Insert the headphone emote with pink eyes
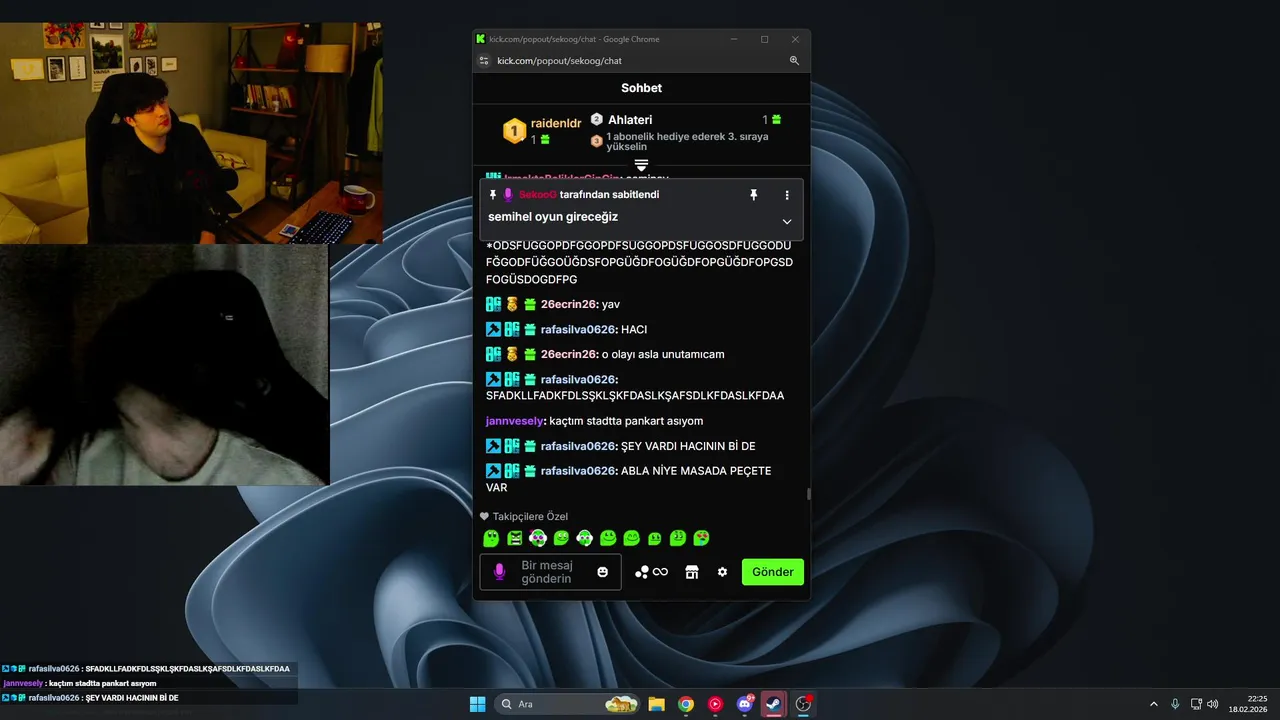 [x=538, y=538]
